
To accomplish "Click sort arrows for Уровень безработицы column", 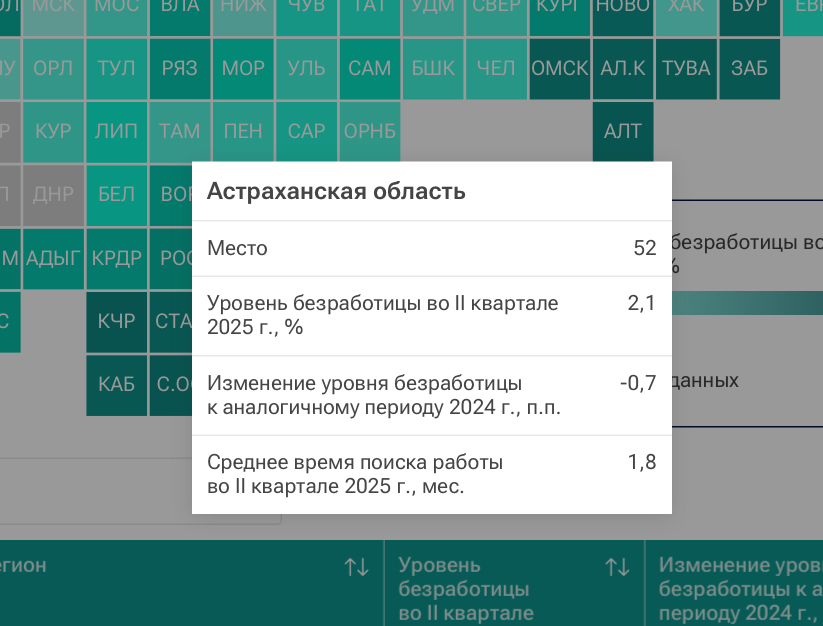I will point(617,567).
